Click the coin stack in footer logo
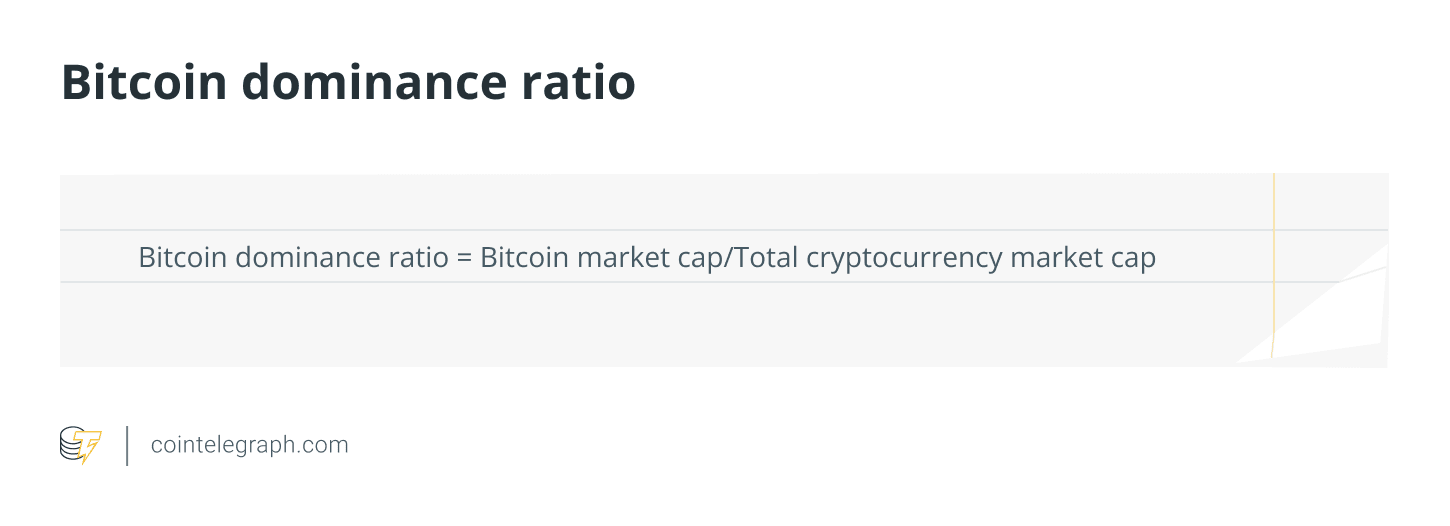The height and width of the screenshot is (526, 1450). pyautogui.click(x=71, y=443)
